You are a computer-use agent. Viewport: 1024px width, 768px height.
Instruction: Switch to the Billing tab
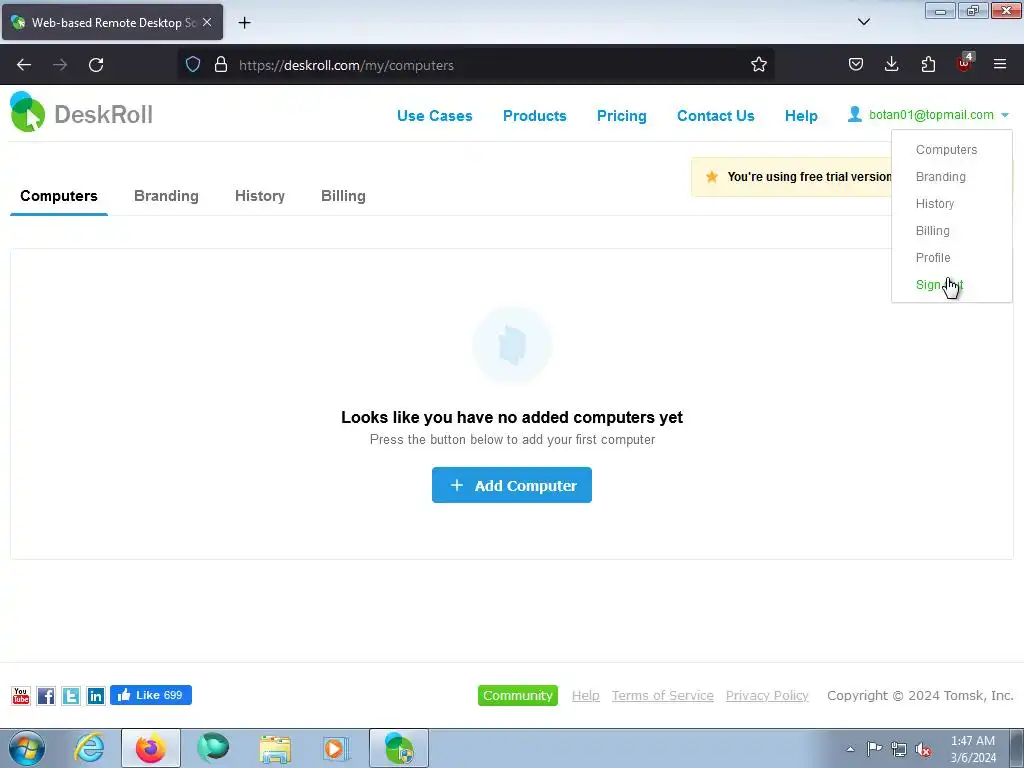(343, 196)
